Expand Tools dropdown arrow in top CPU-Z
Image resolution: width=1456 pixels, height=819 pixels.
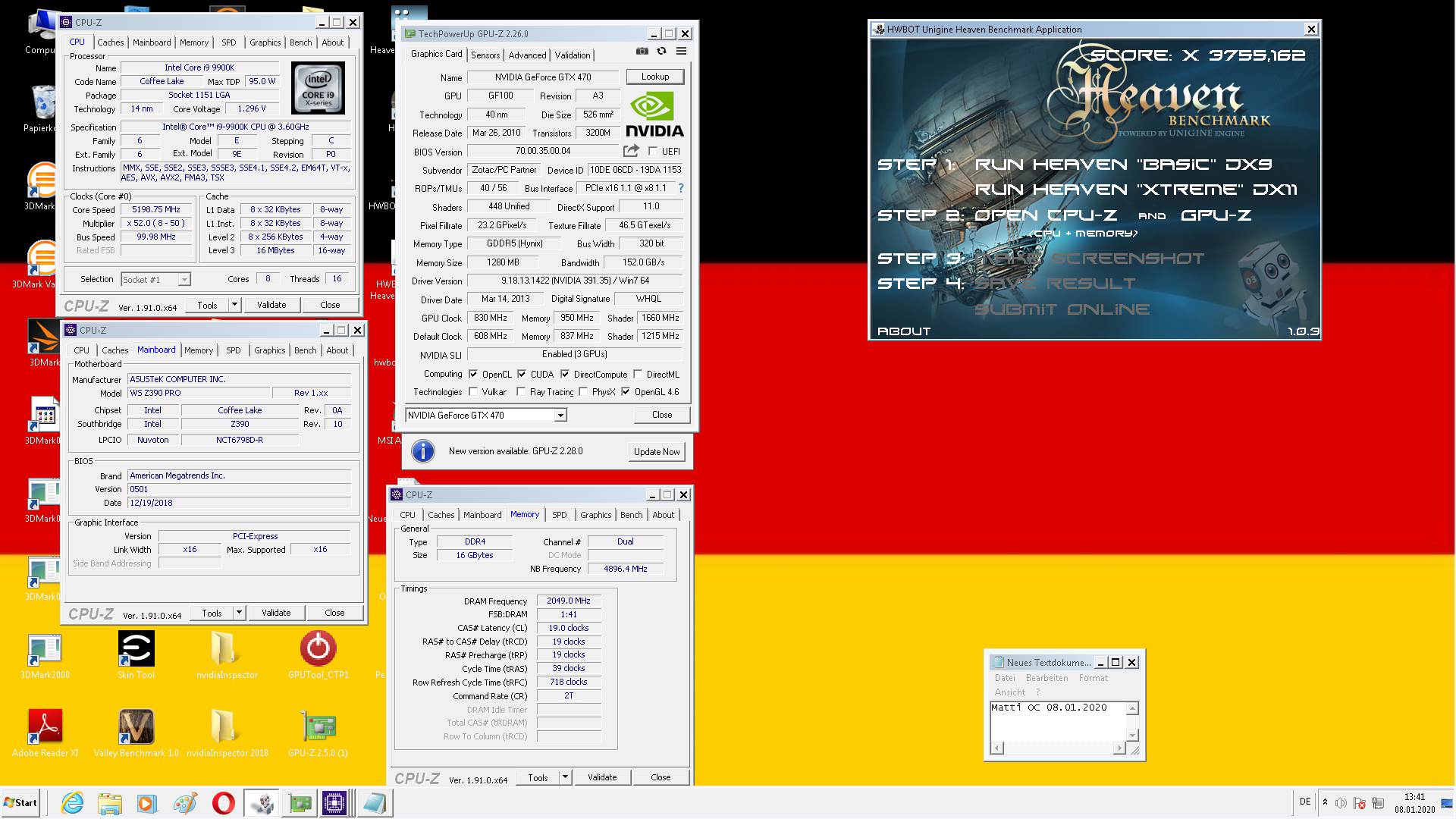click(234, 305)
